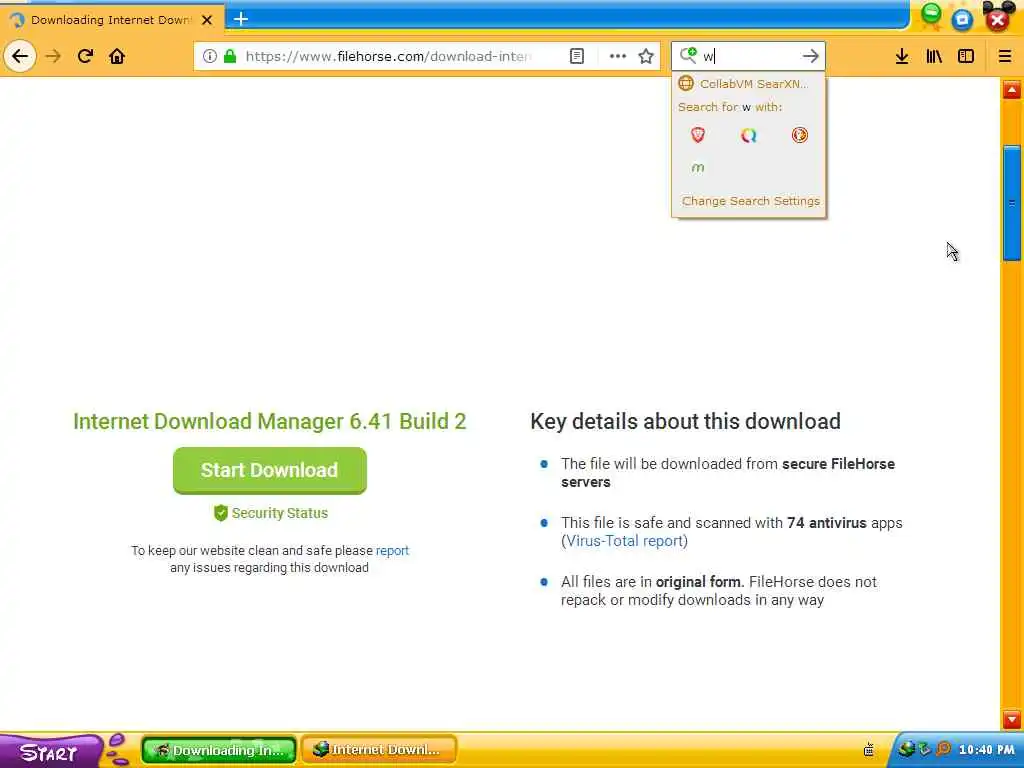Go back to the previous page
Image resolution: width=1024 pixels, height=768 pixels.
click(x=20, y=56)
